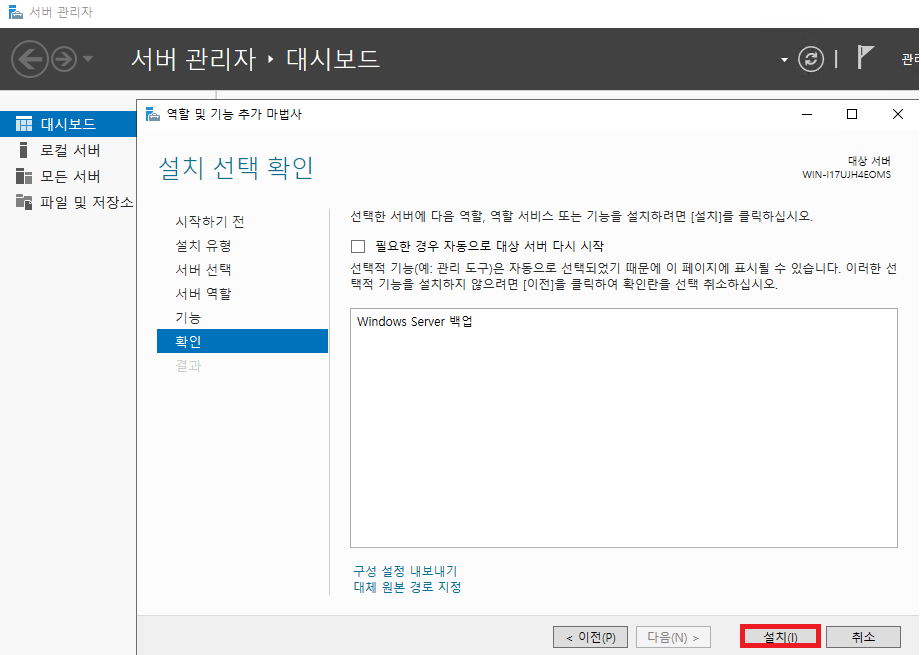921x655 pixels.
Task: Open the navigation history dropdown arrow
Action: point(88,59)
